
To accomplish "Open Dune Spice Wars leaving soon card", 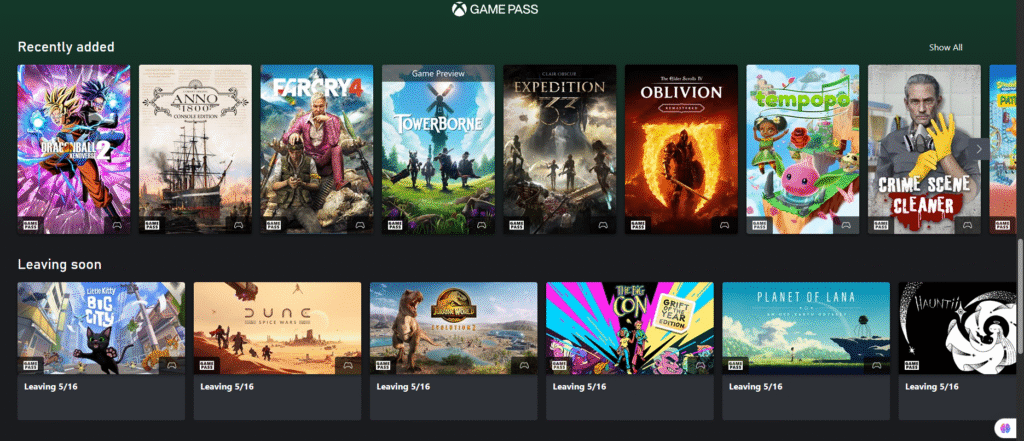I will point(278,351).
